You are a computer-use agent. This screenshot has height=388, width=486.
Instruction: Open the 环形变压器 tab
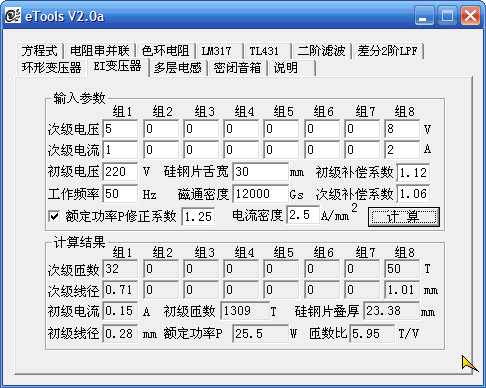coord(51,68)
